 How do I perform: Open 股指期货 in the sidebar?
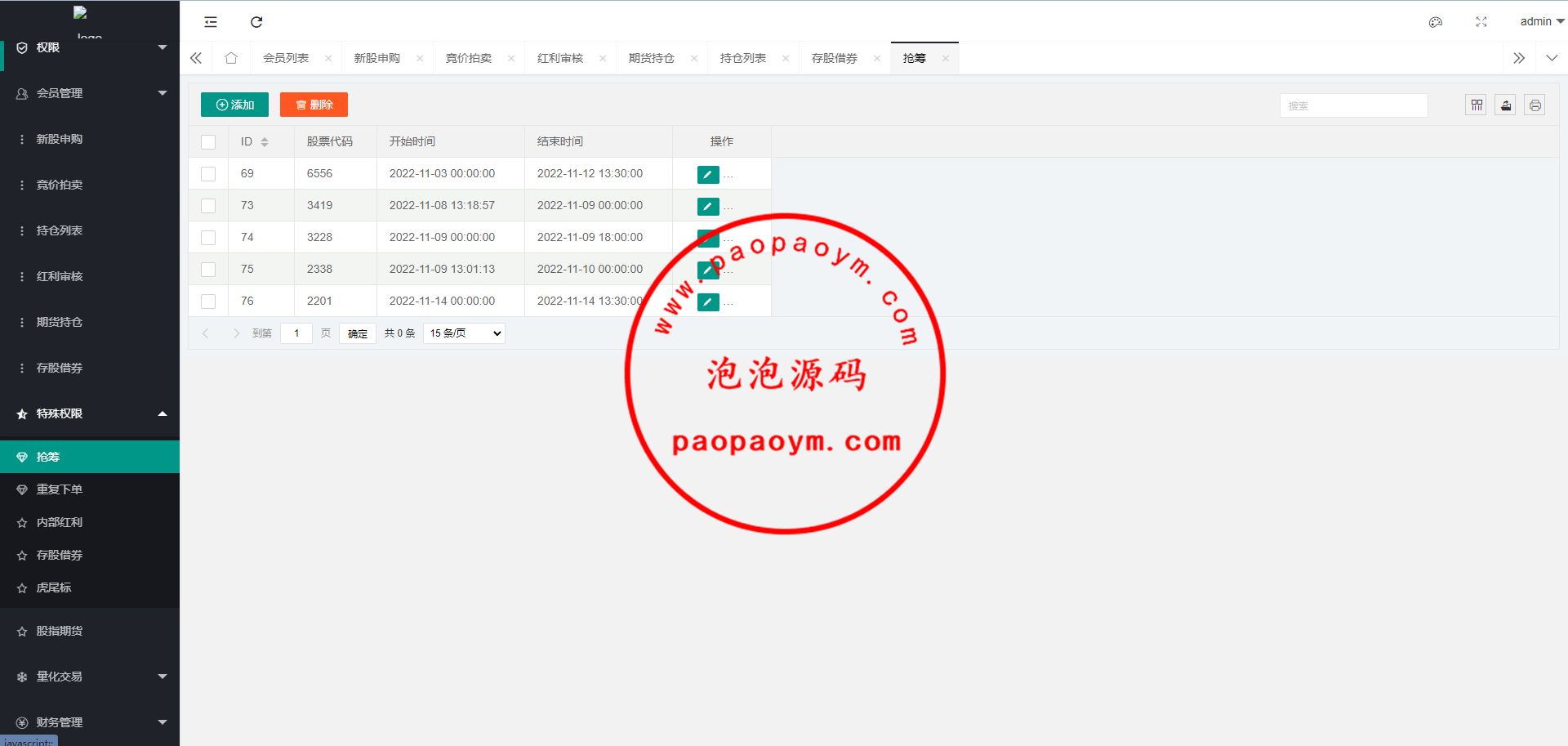pyautogui.click(x=90, y=631)
